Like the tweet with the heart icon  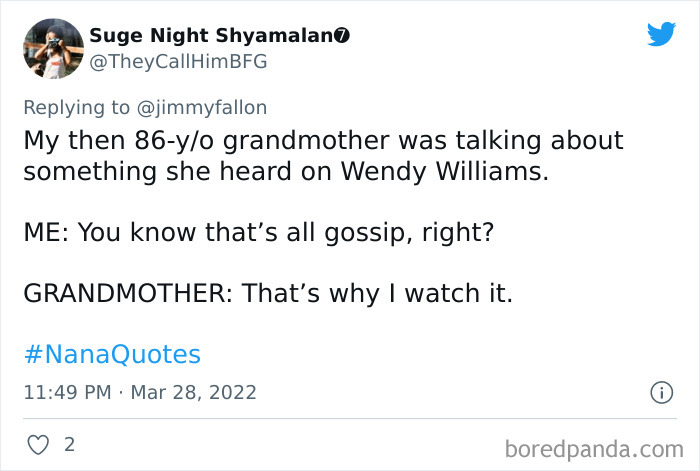point(40,443)
